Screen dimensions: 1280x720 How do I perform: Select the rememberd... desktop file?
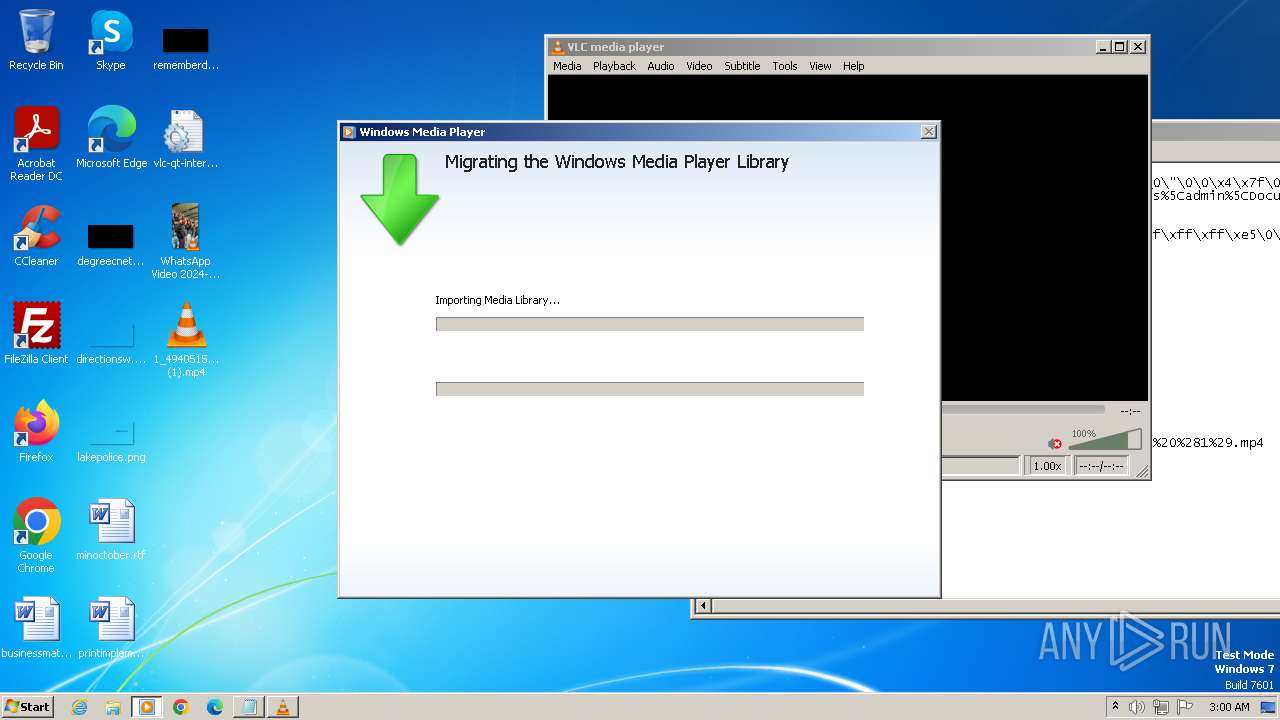point(185,48)
